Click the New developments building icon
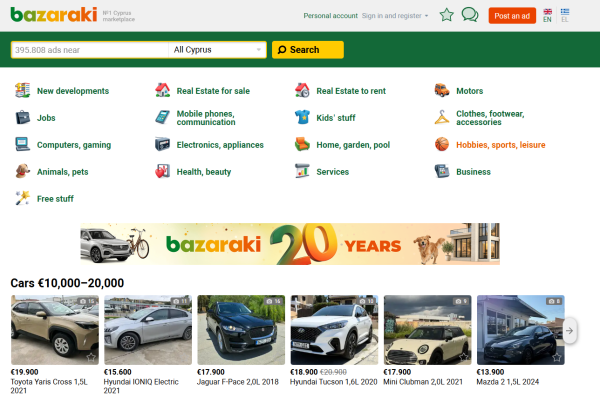Image resolution: width=600 pixels, height=403 pixels. [x=23, y=91]
